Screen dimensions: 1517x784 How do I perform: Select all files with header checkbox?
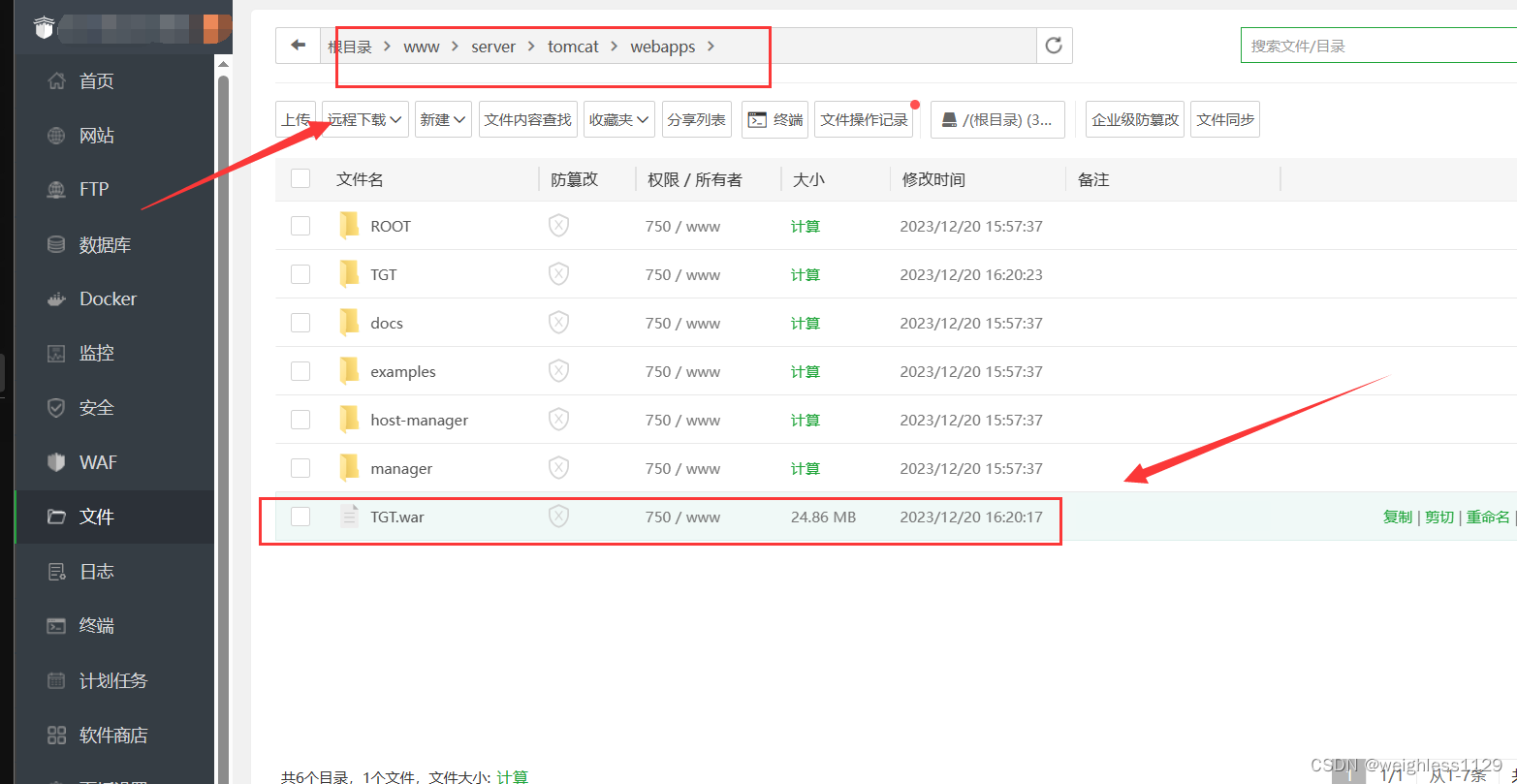click(300, 178)
